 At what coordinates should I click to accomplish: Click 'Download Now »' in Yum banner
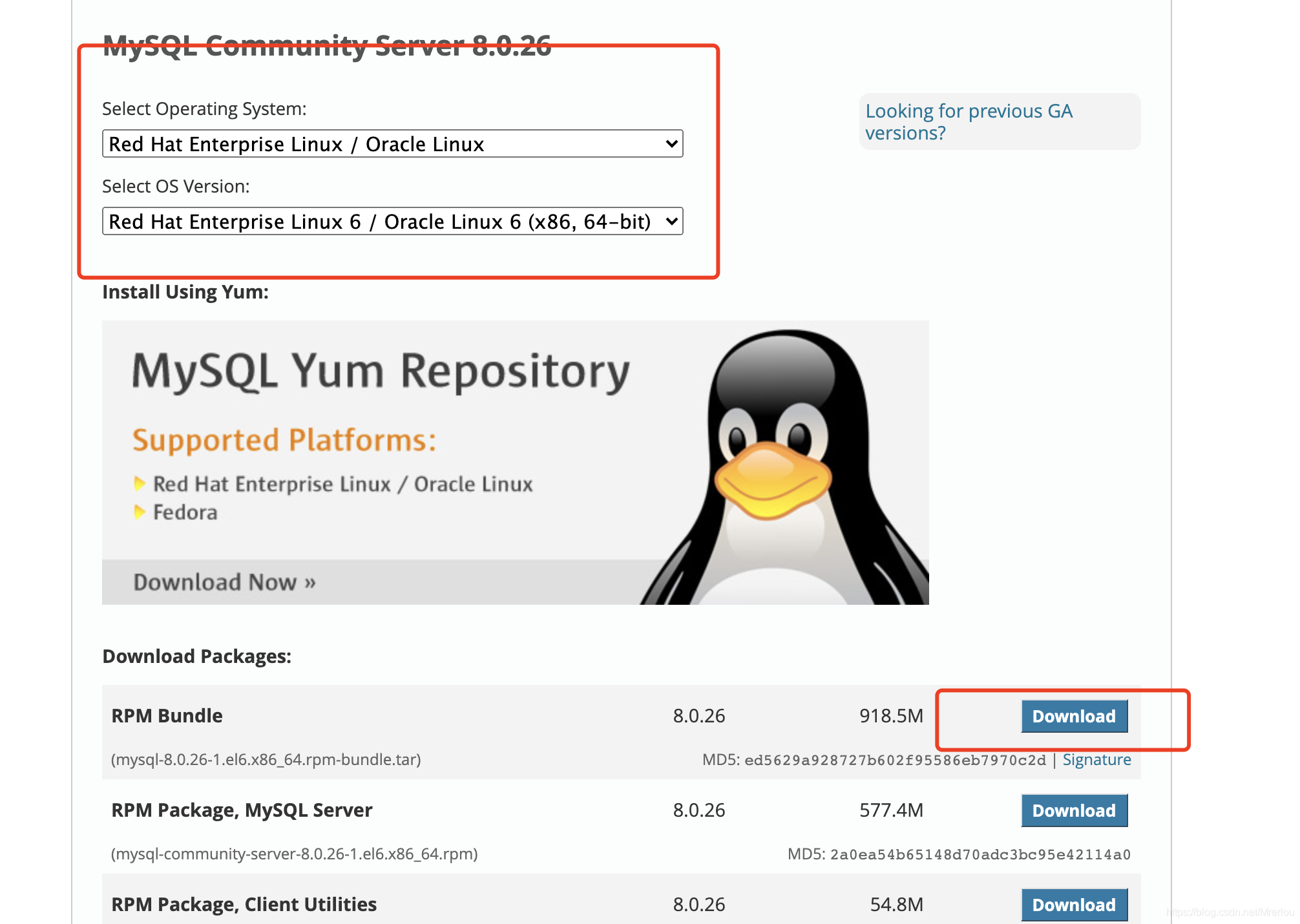(x=224, y=582)
